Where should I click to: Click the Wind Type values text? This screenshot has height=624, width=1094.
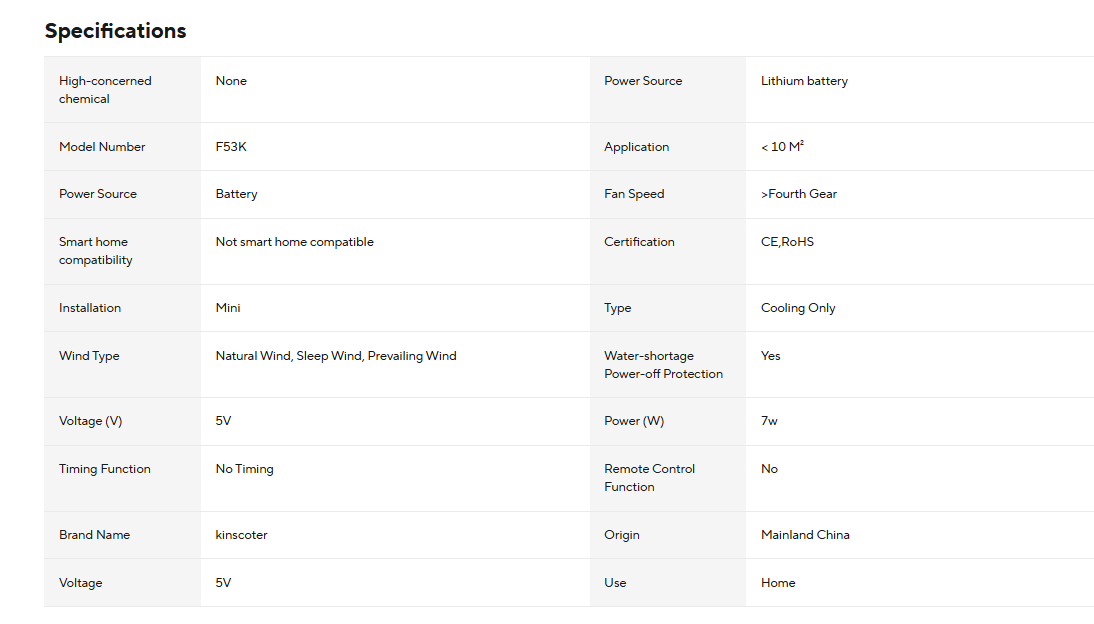[336, 356]
